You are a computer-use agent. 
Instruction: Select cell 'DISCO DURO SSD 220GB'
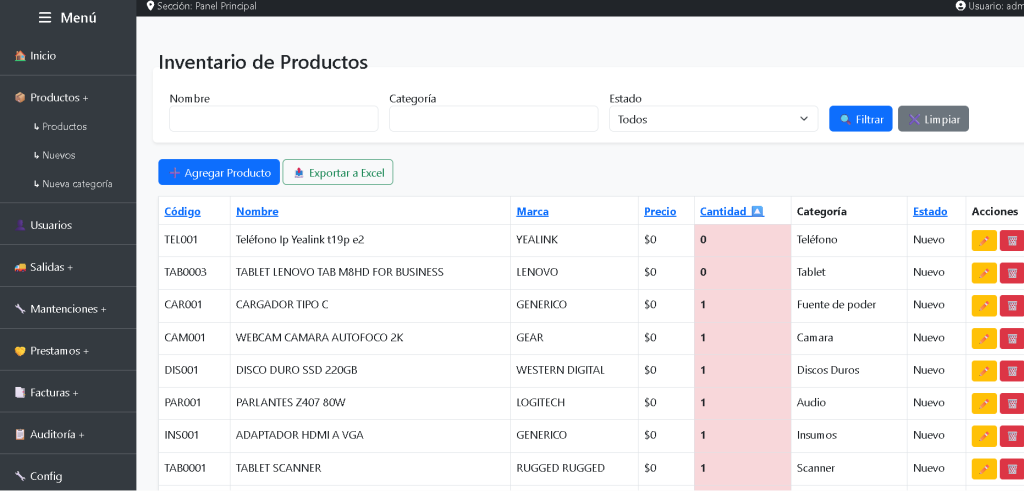click(x=370, y=371)
